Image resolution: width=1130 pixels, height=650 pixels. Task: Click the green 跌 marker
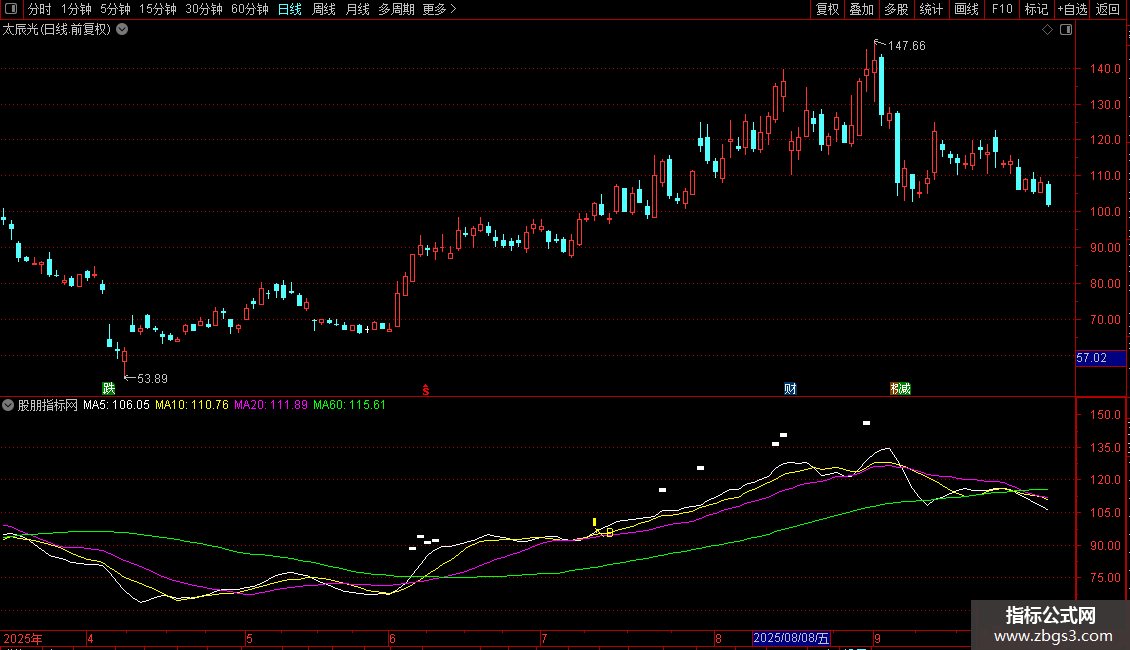pos(109,388)
